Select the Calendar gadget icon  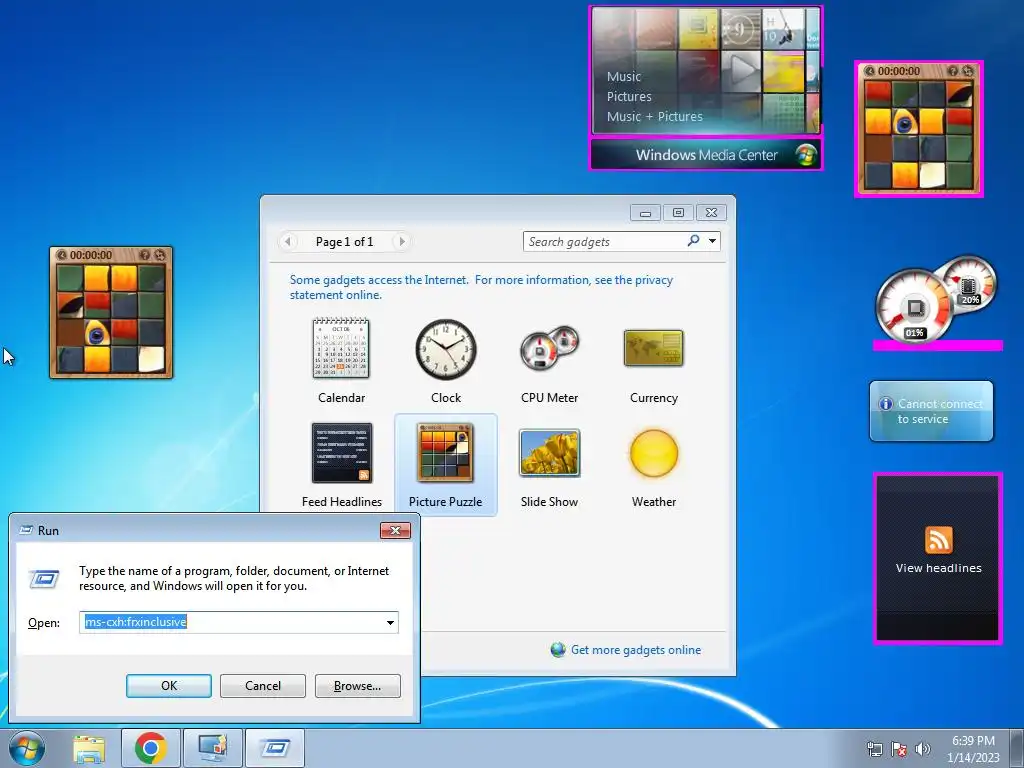(x=341, y=347)
